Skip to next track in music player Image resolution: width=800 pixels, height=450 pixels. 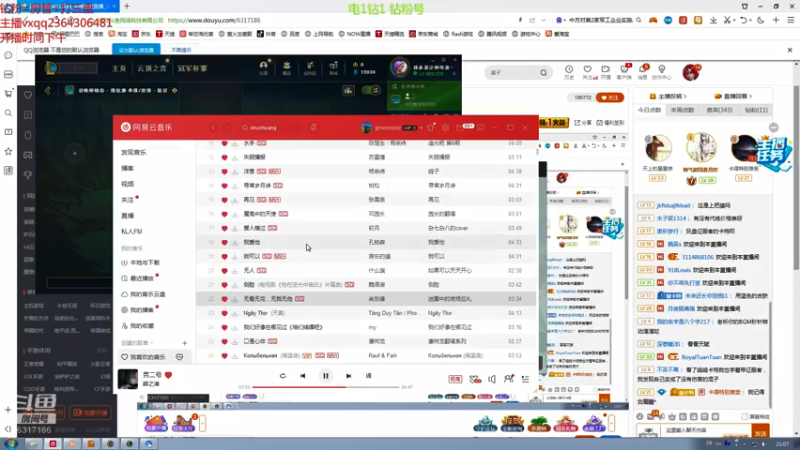[x=348, y=376]
